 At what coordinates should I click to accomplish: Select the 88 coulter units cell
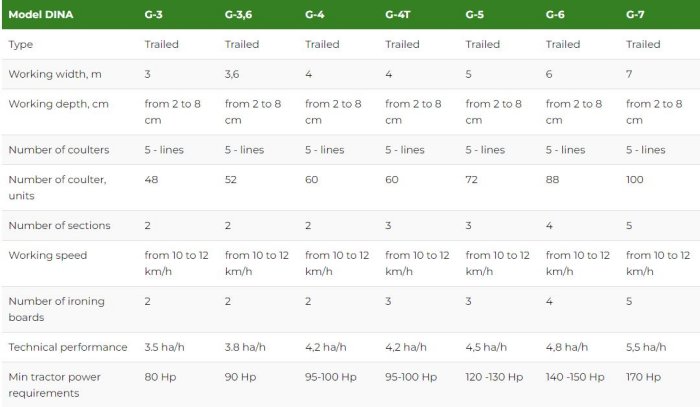(553, 179)
